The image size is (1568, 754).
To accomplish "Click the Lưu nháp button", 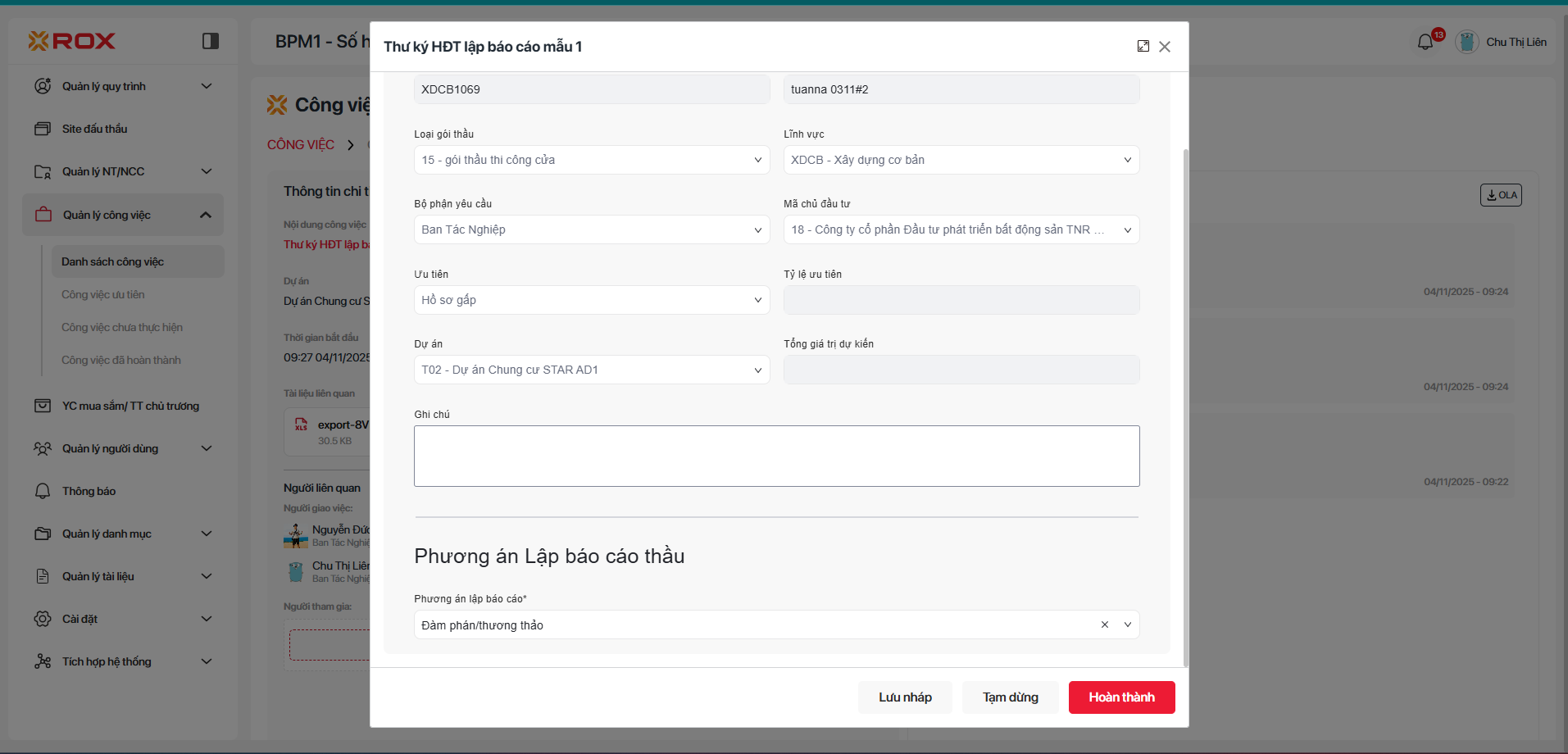I will point(905,697).
